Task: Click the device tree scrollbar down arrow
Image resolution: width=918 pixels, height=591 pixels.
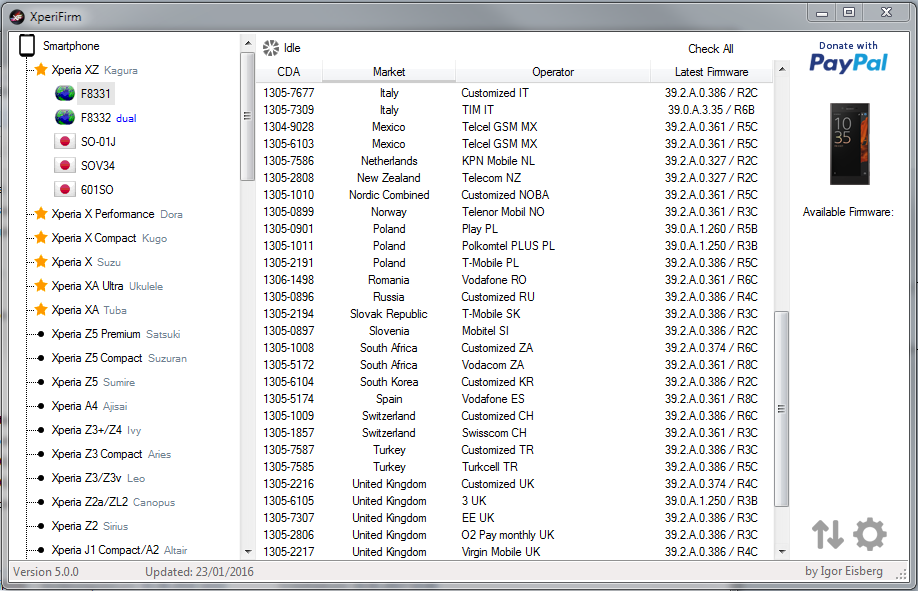Action: click(248, 552)
